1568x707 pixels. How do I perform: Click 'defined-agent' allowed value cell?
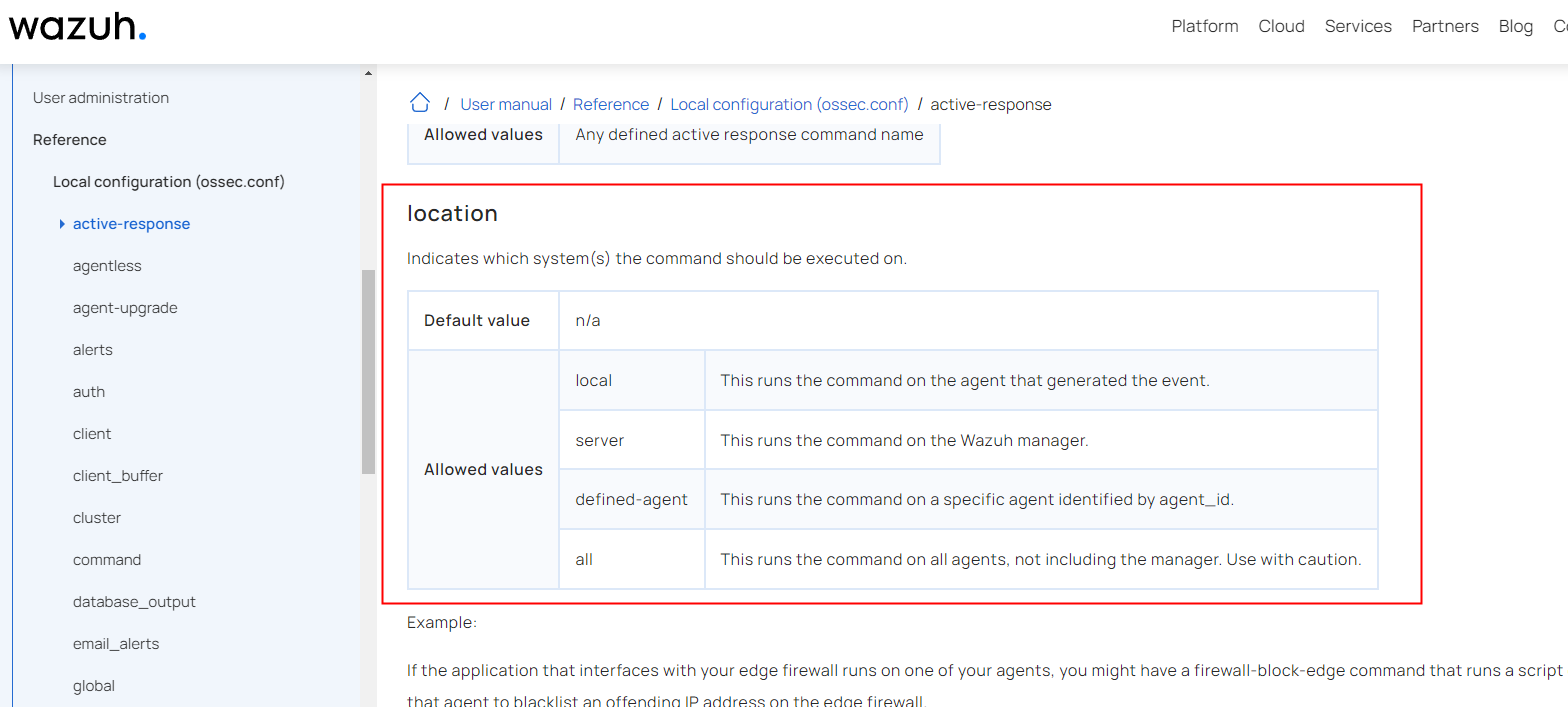(x=632, y=499)
